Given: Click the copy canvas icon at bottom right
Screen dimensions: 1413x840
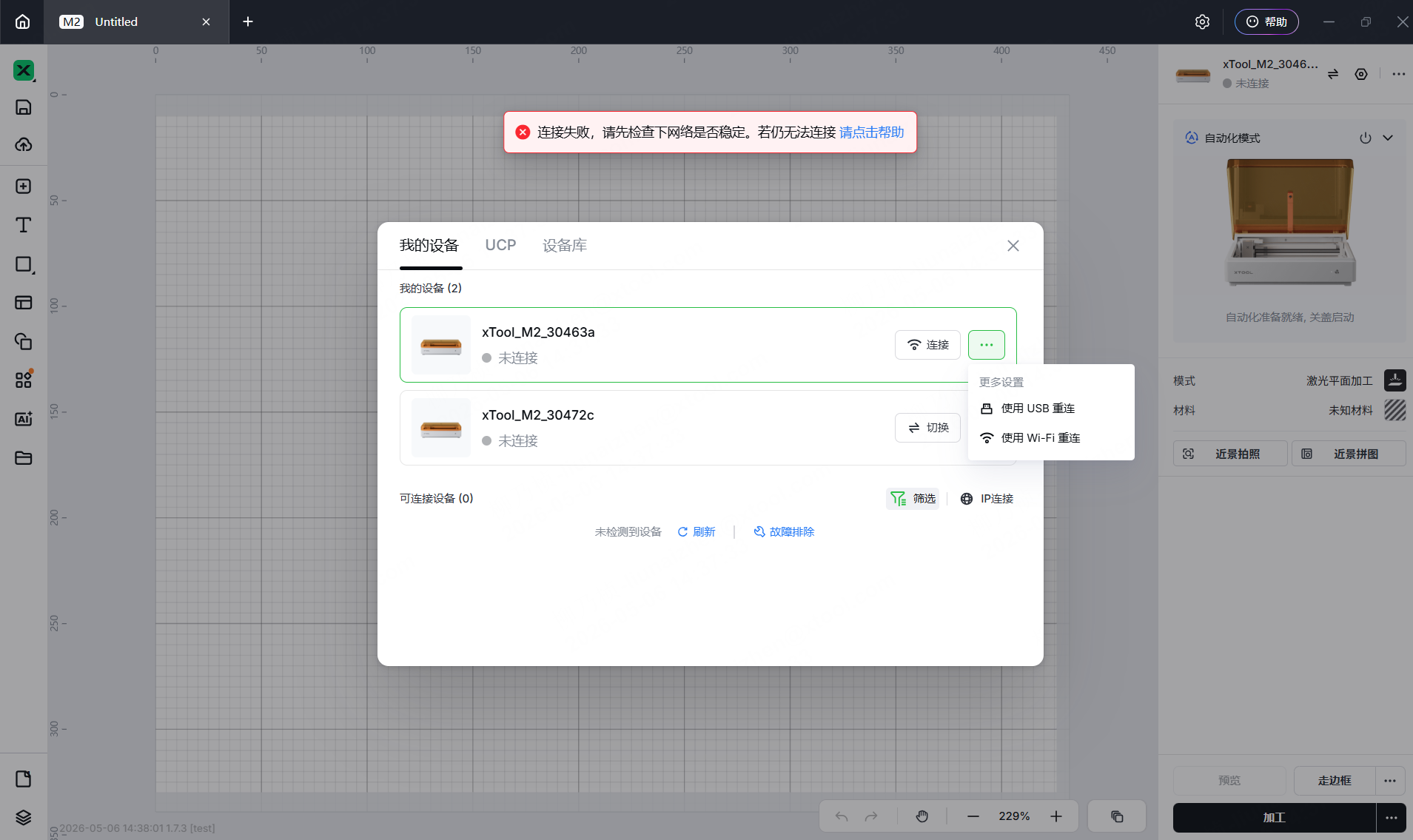Looking at the screenshot, I should 1117,816.
